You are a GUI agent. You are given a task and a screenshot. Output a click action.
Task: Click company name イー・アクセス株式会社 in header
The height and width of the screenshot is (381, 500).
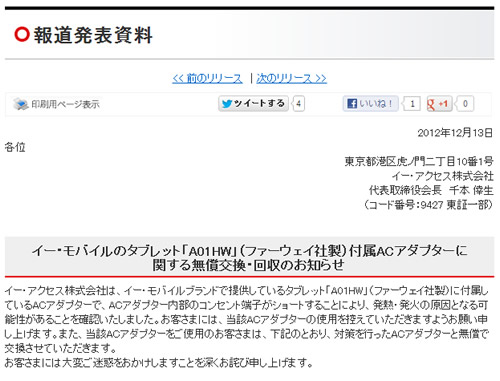tap(442, 176)
